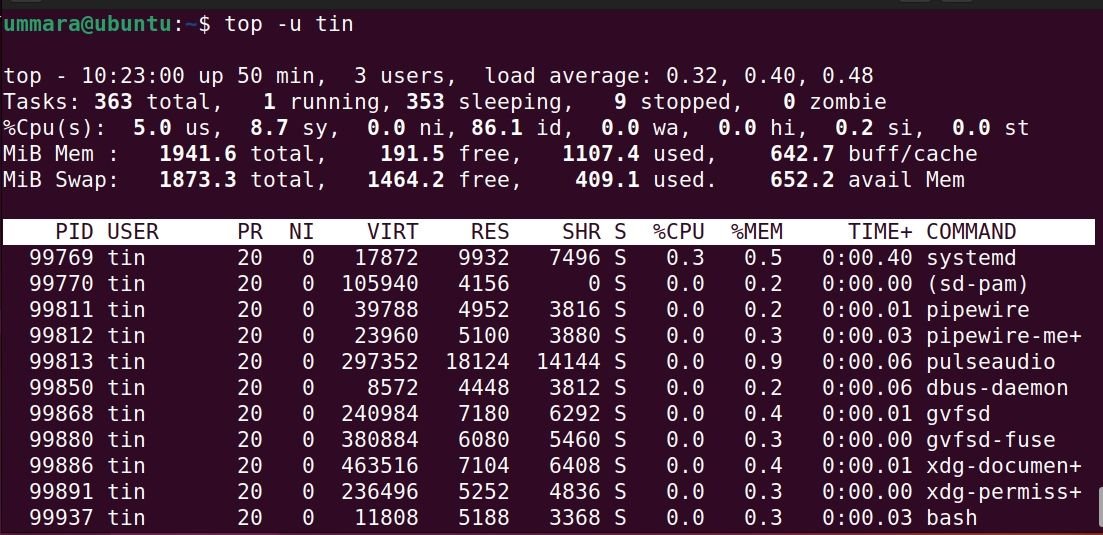Click the SHR column header
Image resolution: width=1103 pixels, height=535 pixels.
581,232
